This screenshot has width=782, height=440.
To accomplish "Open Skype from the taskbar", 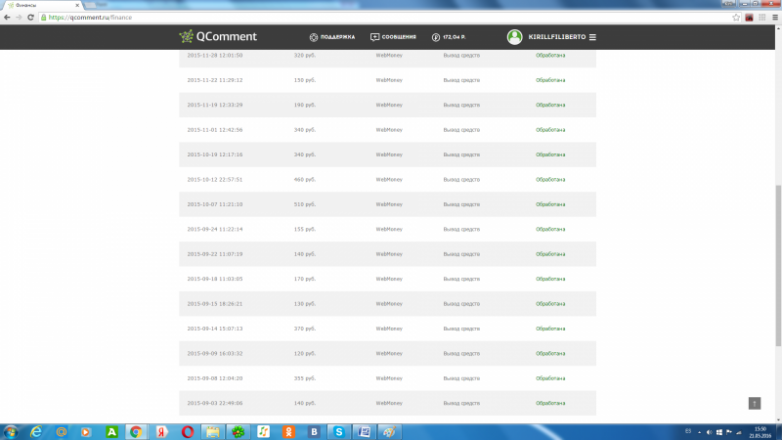I will coord(339,431).
